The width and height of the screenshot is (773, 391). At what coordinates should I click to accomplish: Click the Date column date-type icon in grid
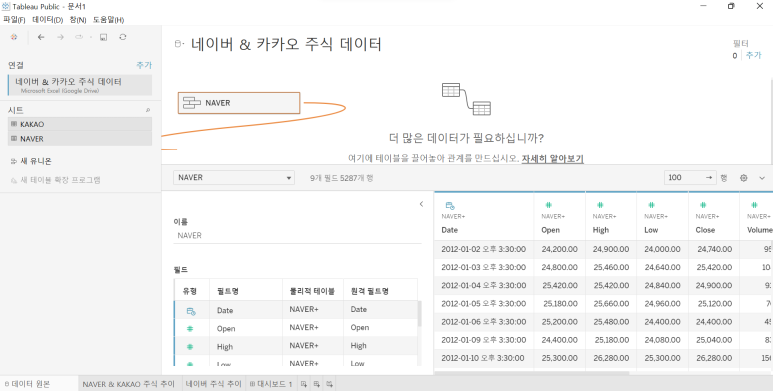point(450,206)
